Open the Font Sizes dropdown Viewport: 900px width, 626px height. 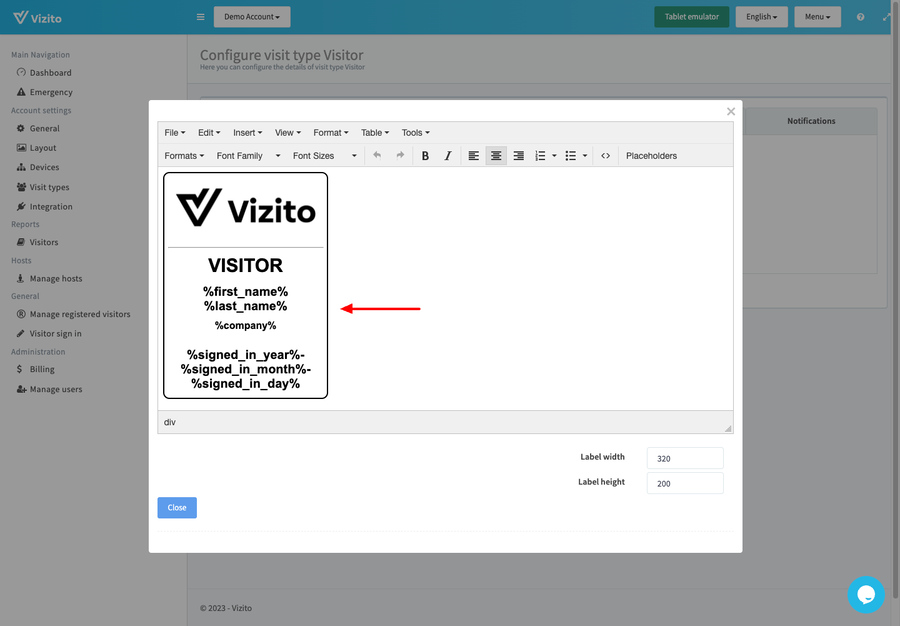[324, 156]
